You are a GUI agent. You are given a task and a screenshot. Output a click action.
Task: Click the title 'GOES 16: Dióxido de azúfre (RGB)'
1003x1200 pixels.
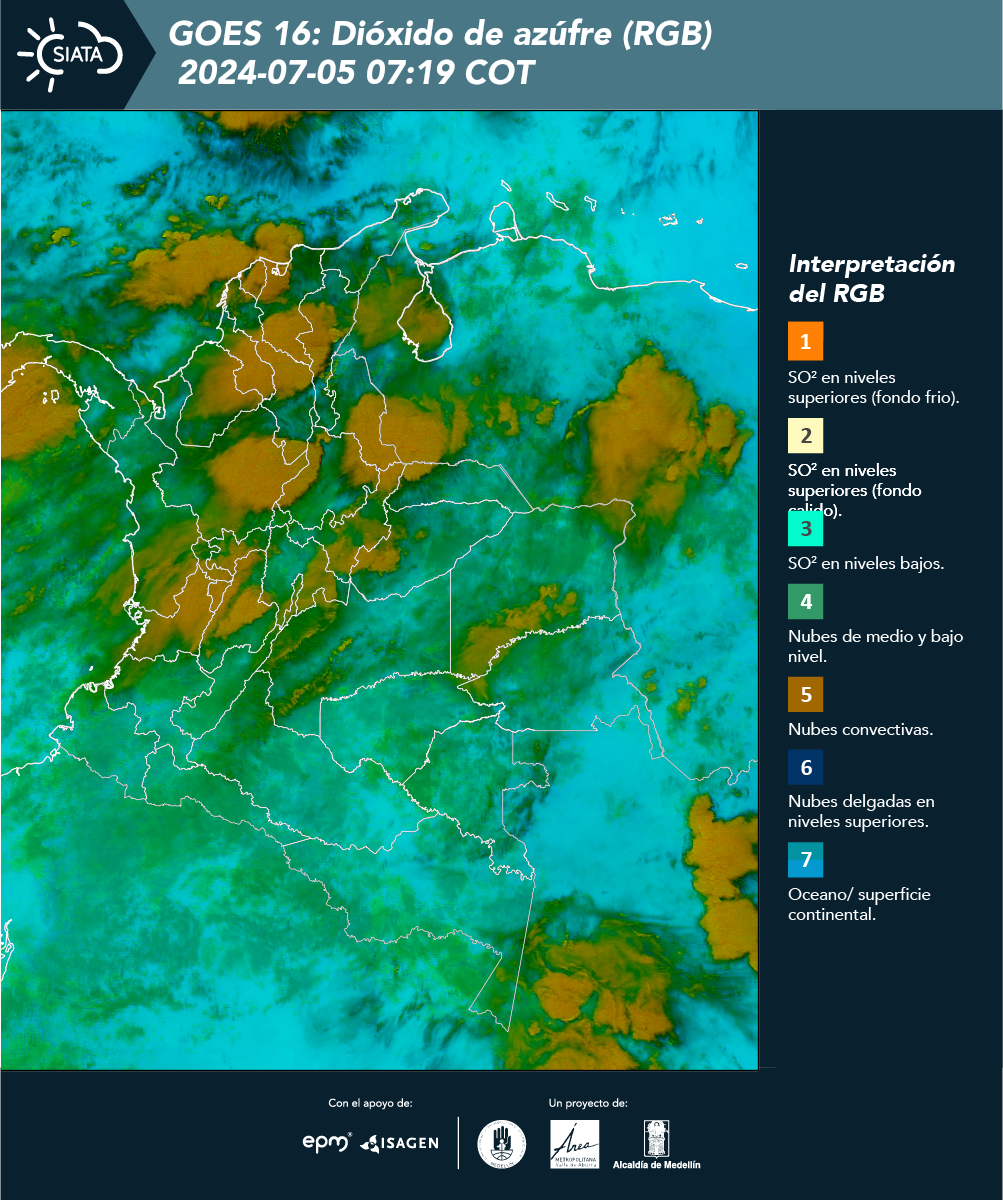(x=440, y=34)
